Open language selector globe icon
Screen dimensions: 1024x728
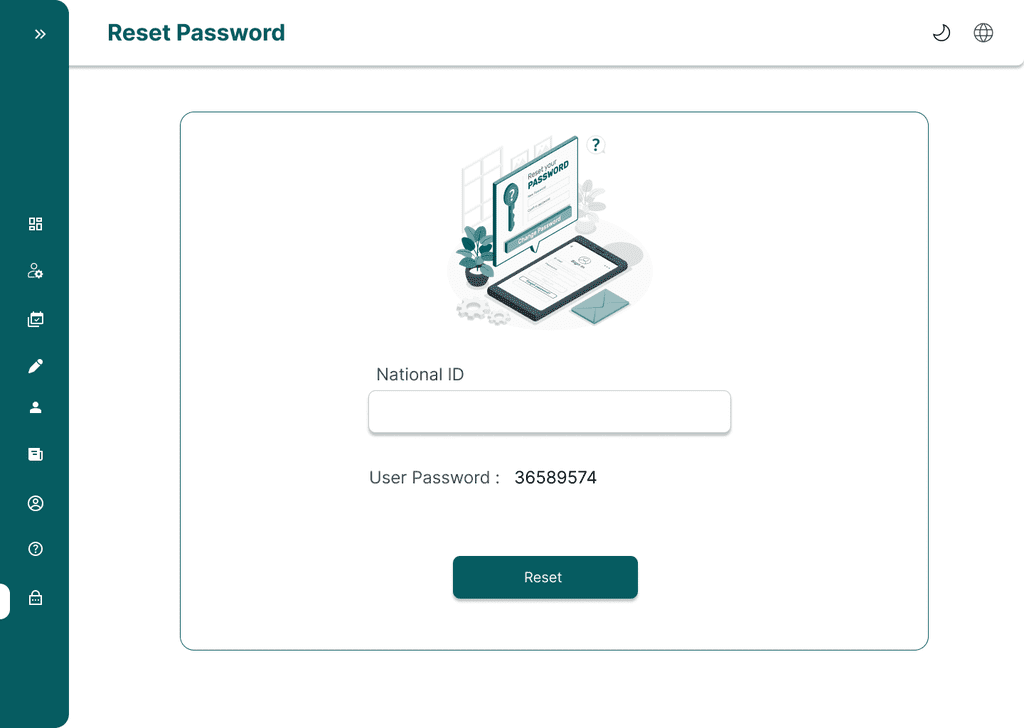coord(984,33)
